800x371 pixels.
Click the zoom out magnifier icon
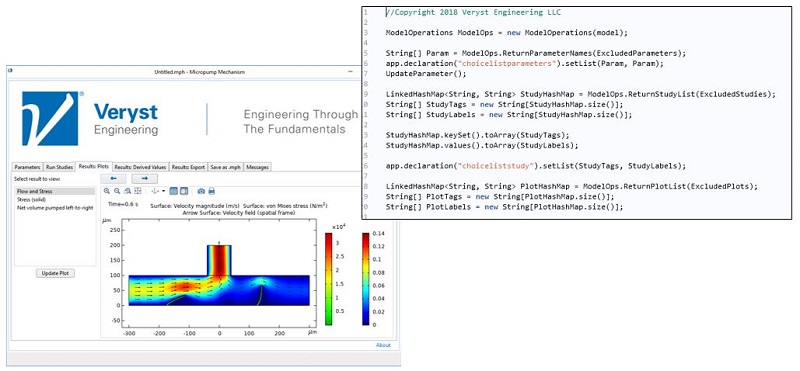coord(117,191)
